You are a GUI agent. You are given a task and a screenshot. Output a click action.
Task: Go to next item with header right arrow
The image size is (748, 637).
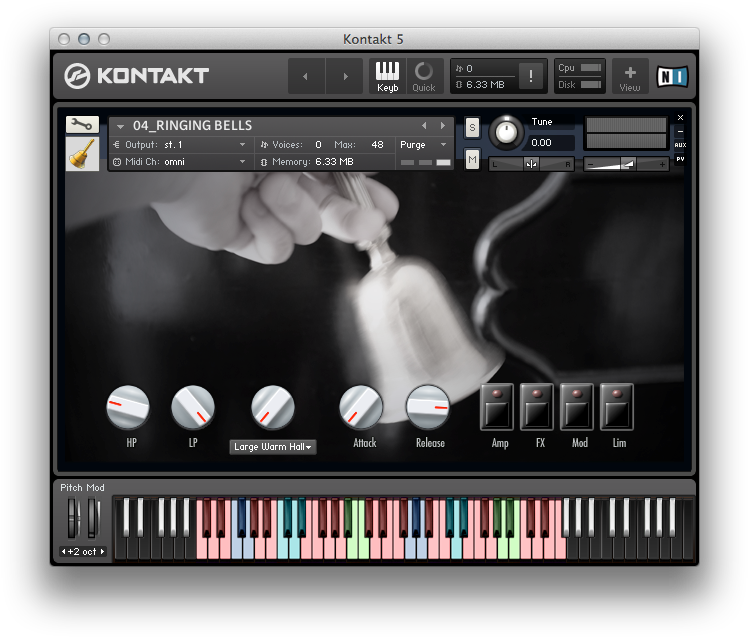tap(344, 76)
